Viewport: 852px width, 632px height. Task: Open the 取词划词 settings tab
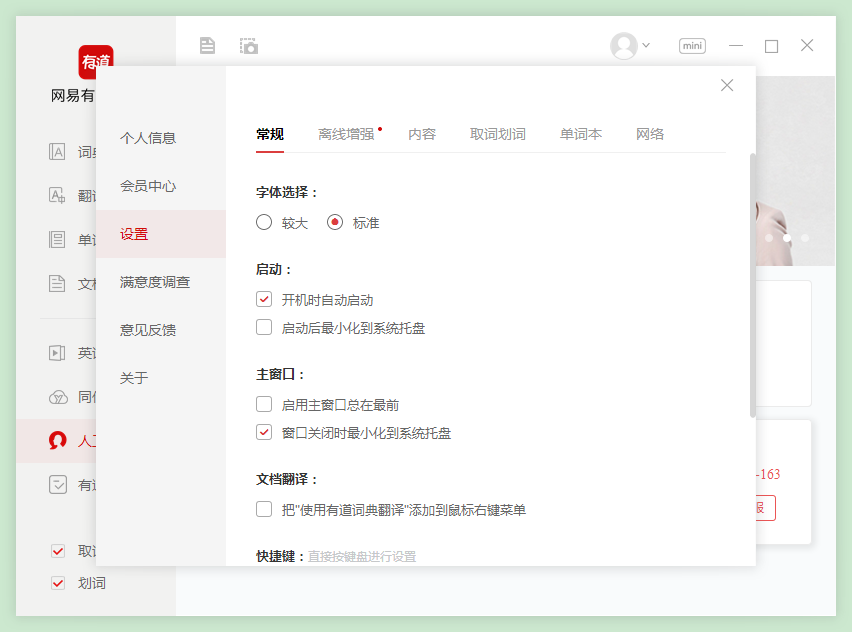point(498,133)
